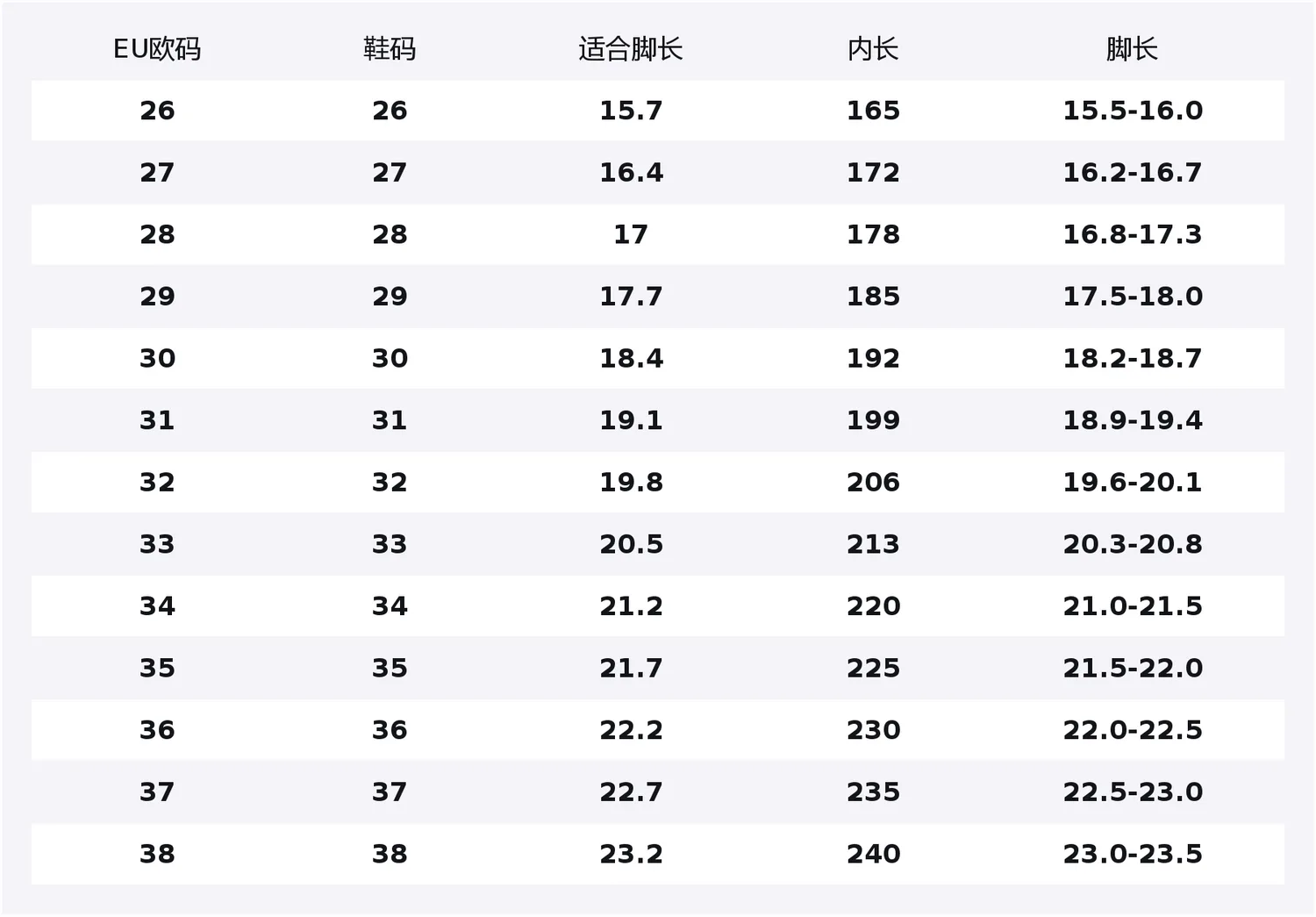Click the 21.5-22.0 range cell
The width and height of the screenshot is (1316, 917).
[1133, 668]
